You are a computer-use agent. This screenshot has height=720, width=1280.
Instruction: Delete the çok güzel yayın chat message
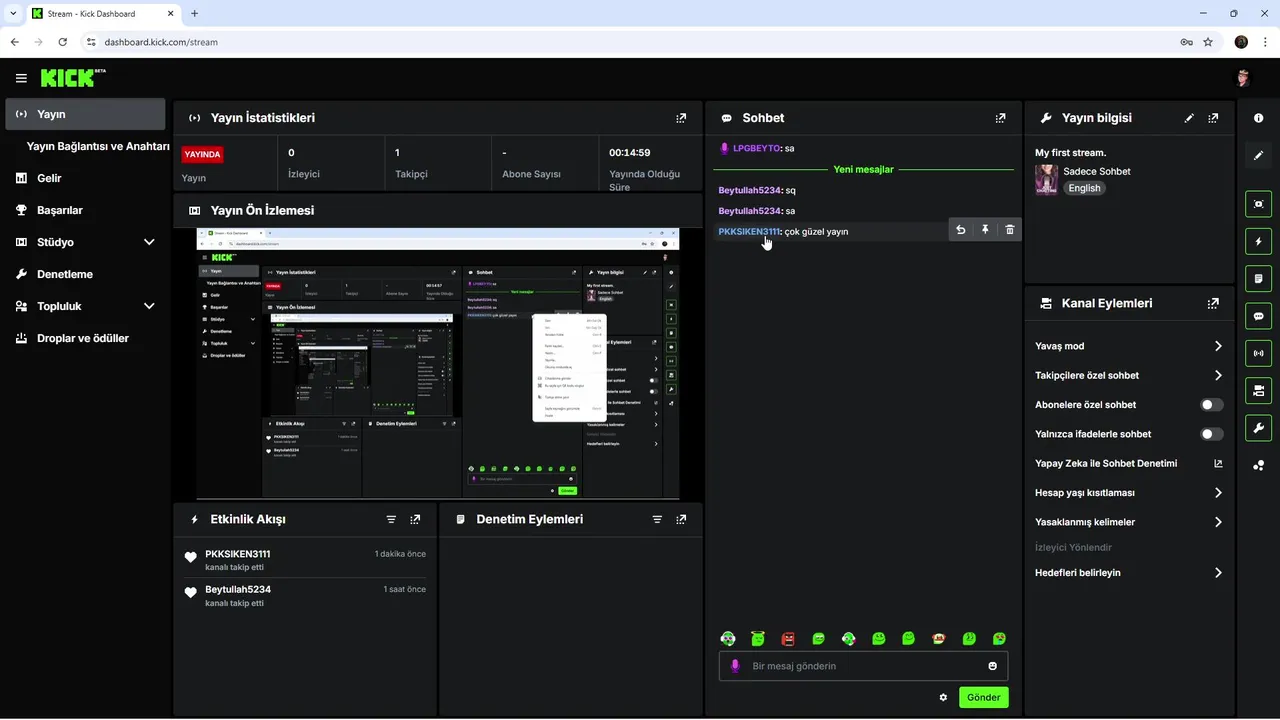1010,230
